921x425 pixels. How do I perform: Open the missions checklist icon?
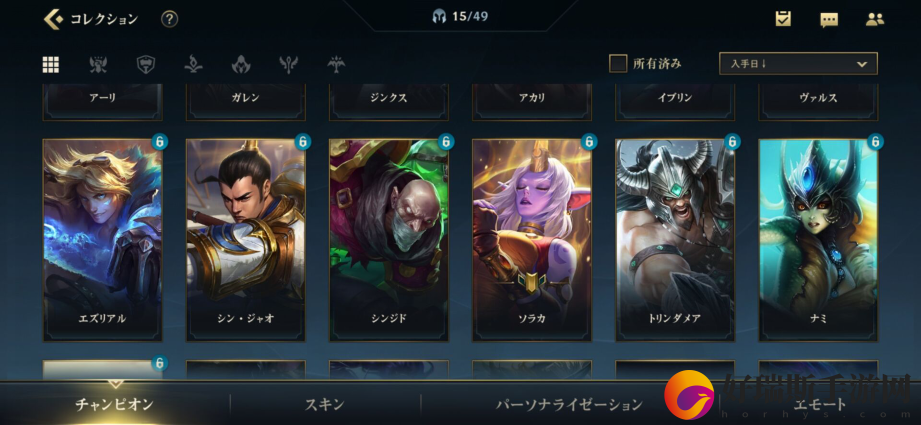[783, 19]
